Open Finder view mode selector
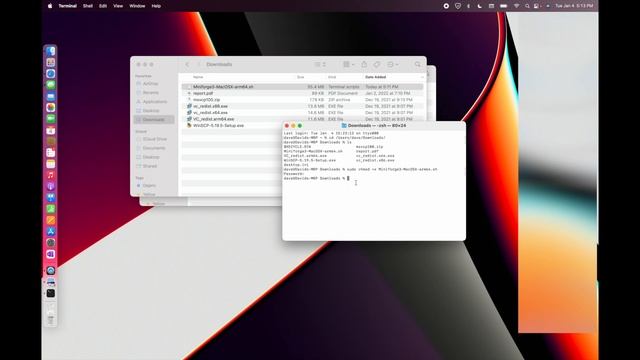The image size is (640, 360). tap(320, 64)
